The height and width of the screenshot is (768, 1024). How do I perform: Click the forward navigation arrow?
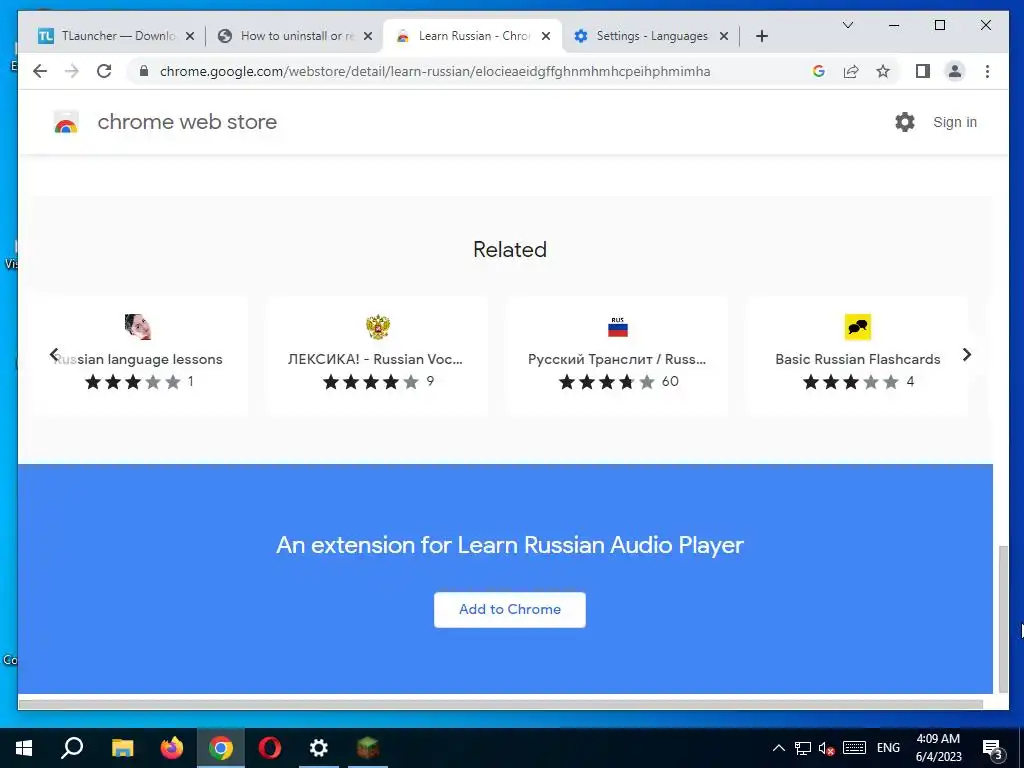pyautogui.click(x=72, y=71)
